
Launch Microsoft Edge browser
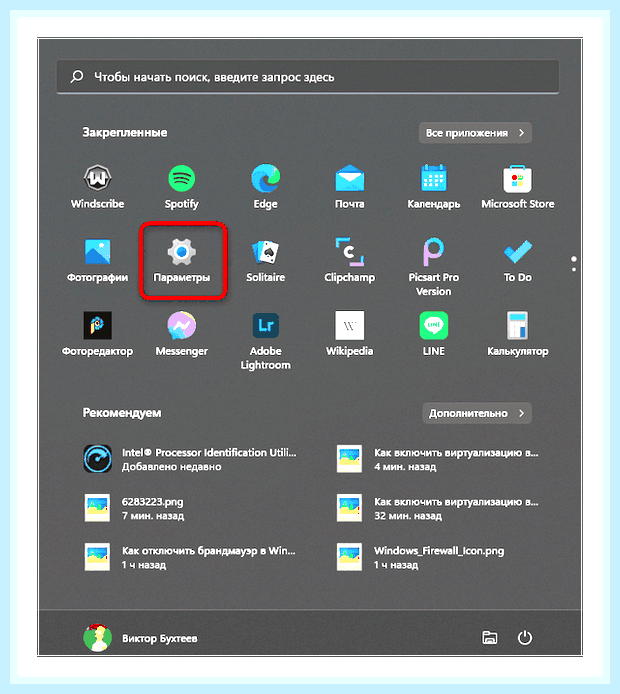coord(266,187)
